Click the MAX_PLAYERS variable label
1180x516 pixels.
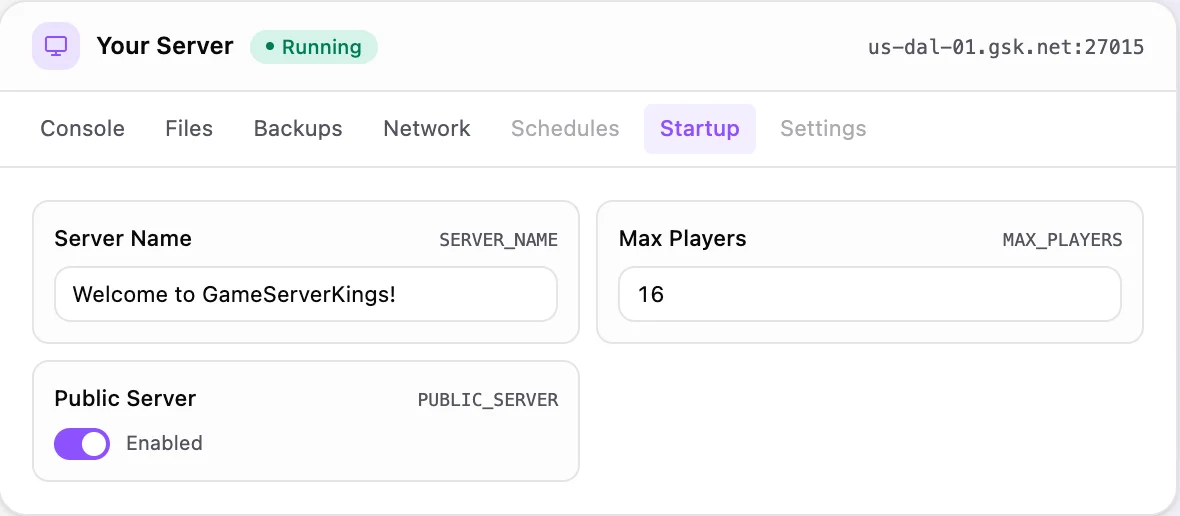[x=1063, y=240]
